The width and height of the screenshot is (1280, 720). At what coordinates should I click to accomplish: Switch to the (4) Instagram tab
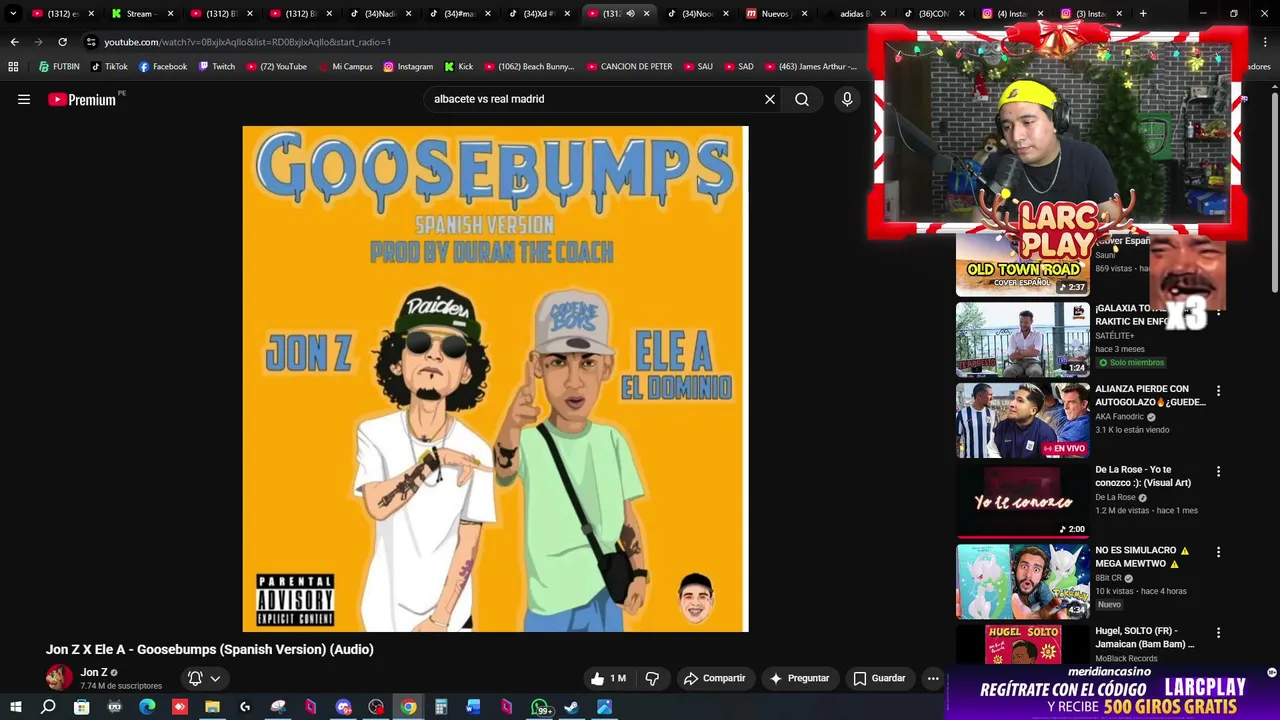pyautogui.click(x=1012, y=14)
